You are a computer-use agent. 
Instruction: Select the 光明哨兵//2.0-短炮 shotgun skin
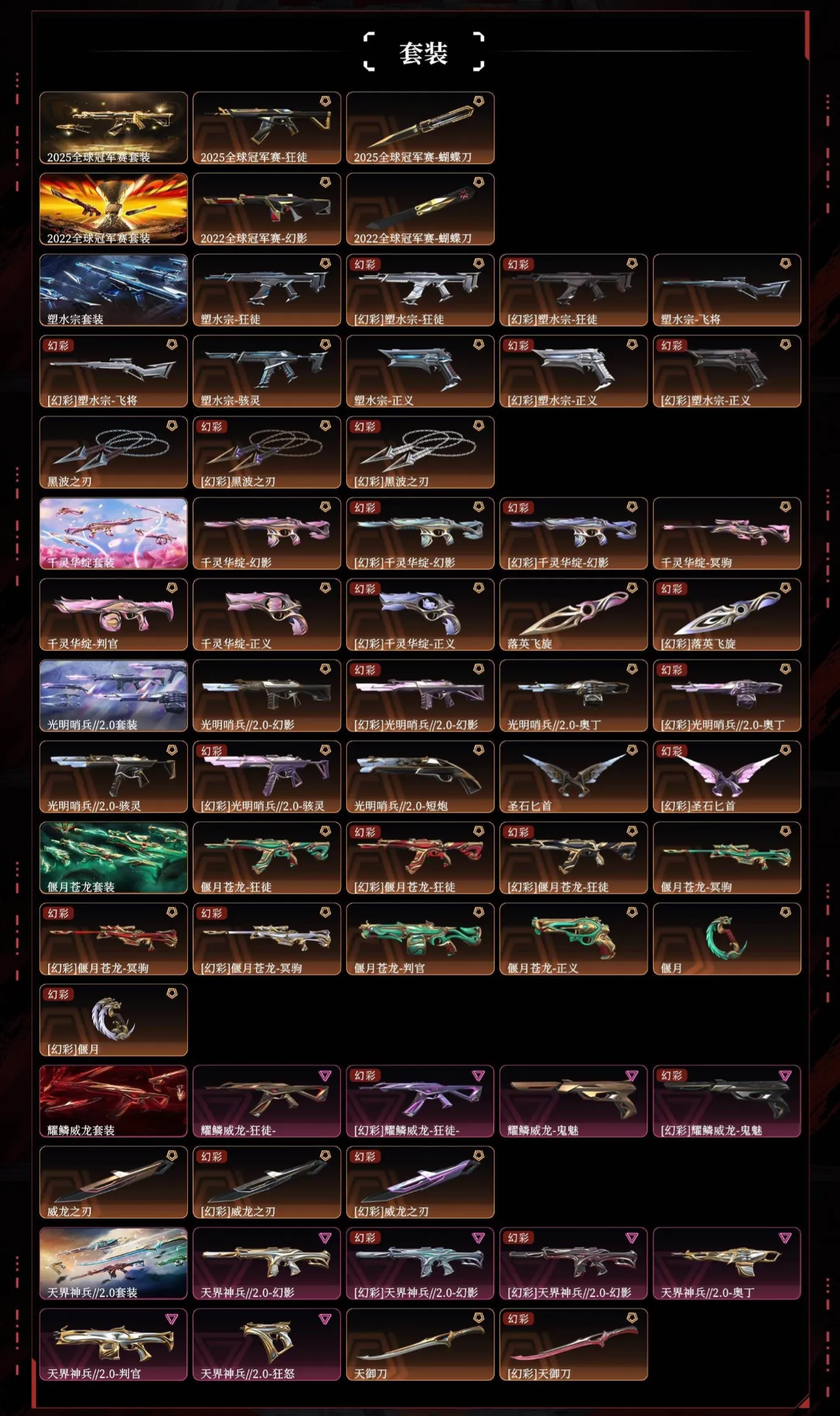pos(420,777)
